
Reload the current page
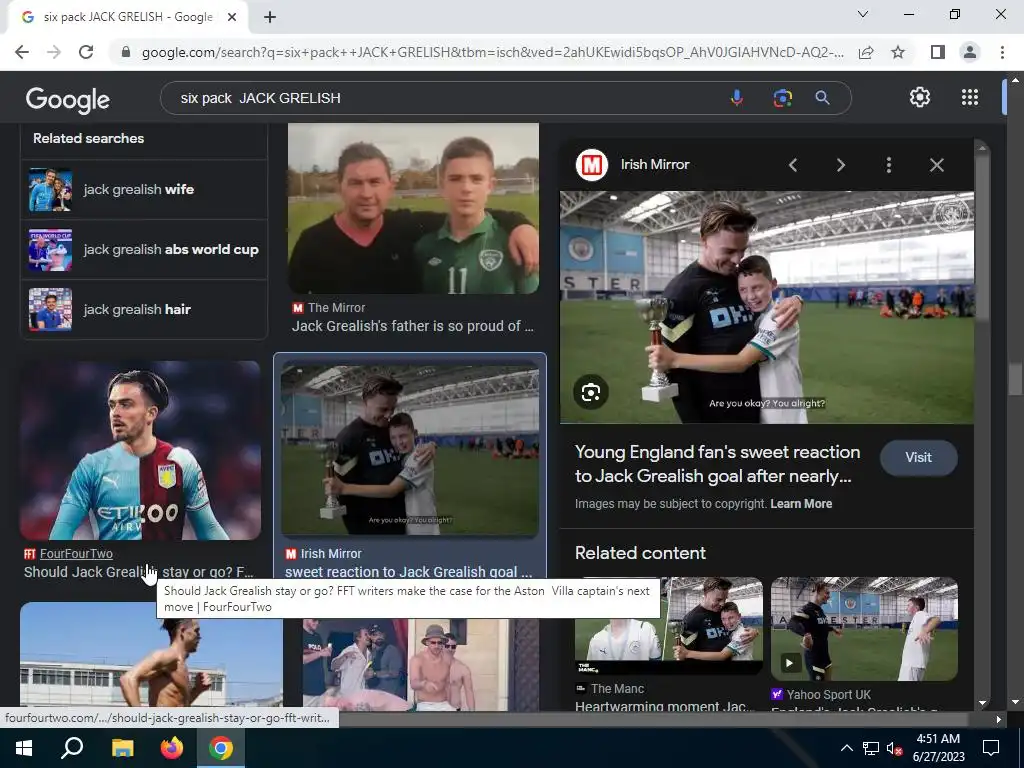(86, 52)
